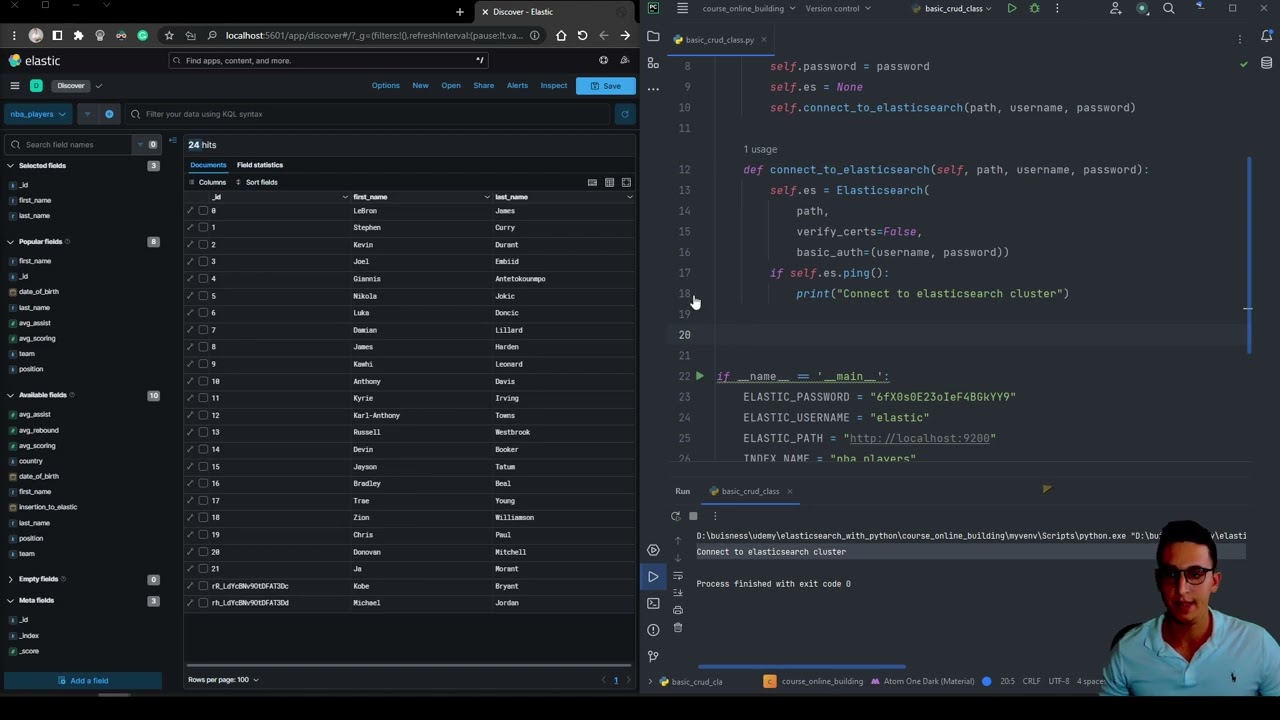Click Find apps, content, and more search box
This screenshot has height=720, width=1280.
click(x=330, y=61)
